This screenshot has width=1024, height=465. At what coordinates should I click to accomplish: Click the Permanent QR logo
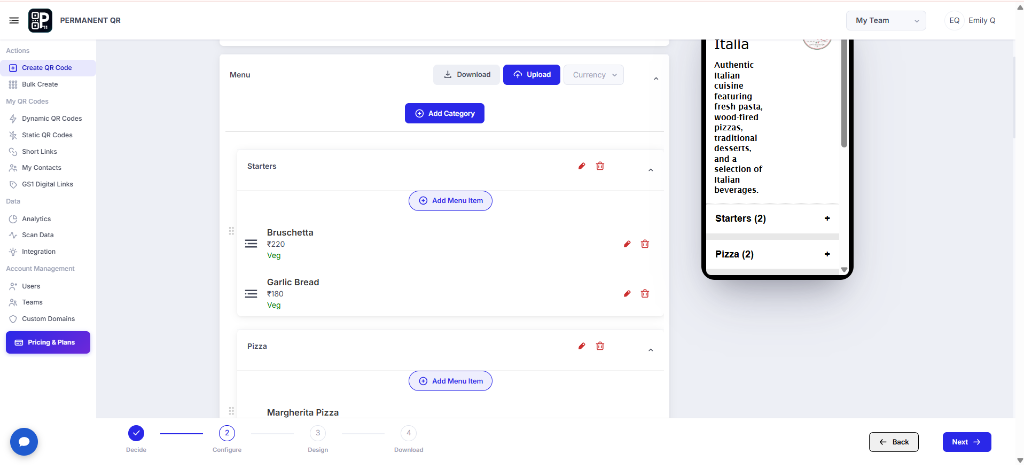(x=40, y=20)
